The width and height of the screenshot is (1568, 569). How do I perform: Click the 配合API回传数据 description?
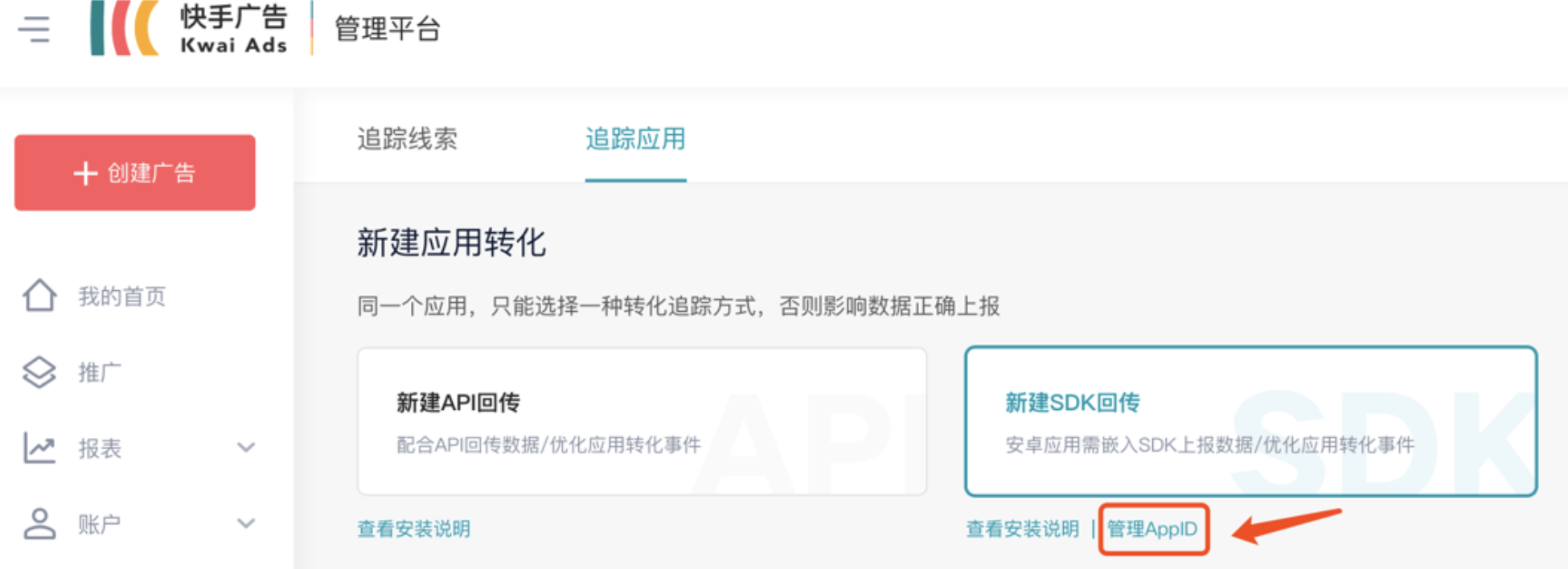548,444
